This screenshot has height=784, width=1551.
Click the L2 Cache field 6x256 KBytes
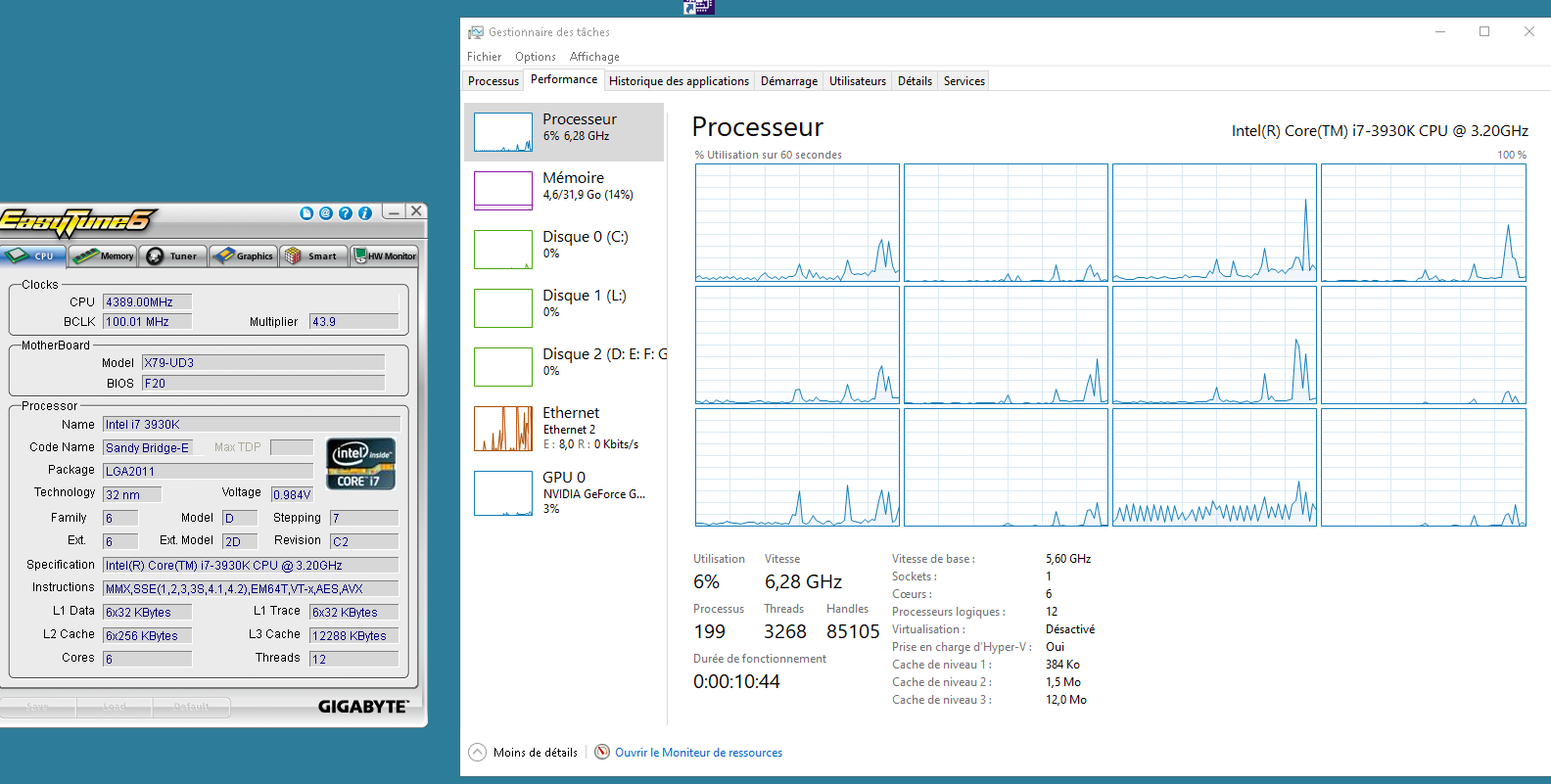coord(147,636)
